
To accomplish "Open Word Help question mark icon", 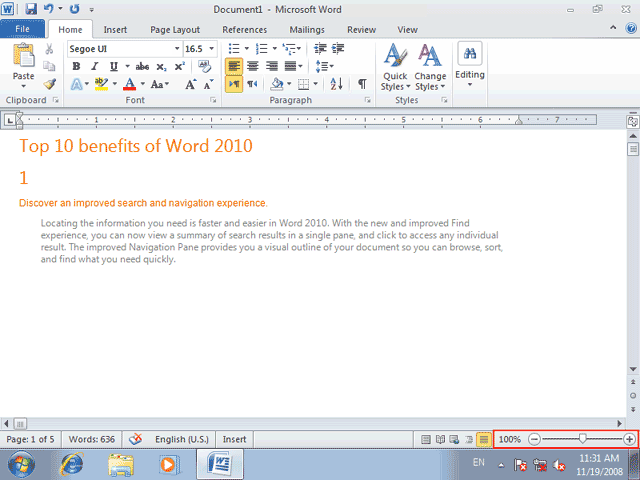I will (631, 28).
